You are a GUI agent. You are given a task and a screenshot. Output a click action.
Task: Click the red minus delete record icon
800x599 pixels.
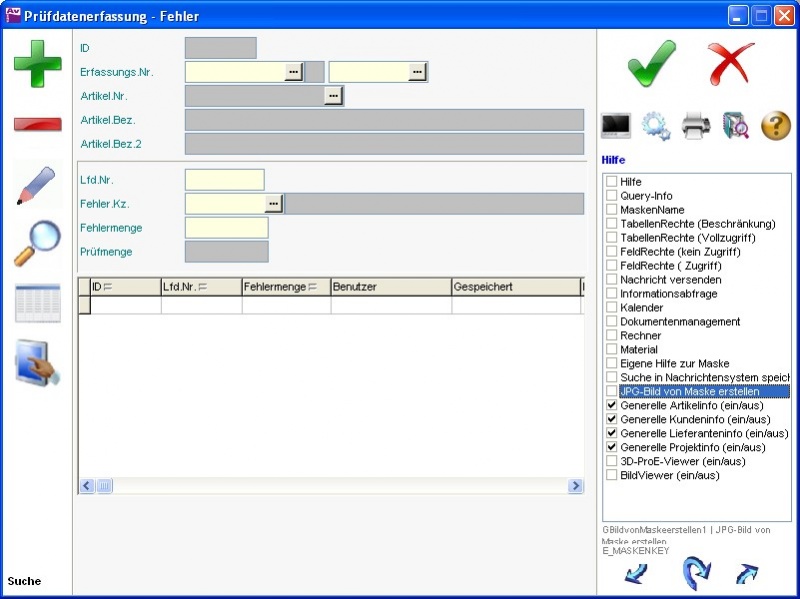(x=37, y=124)
